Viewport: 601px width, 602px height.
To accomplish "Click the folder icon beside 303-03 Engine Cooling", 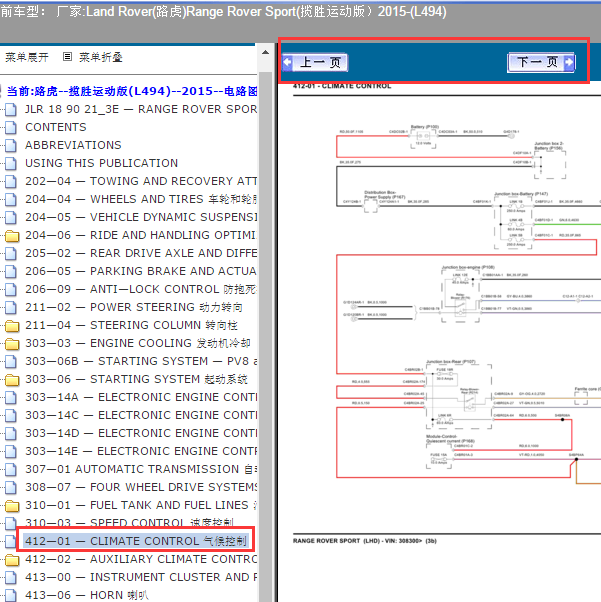I will tap(12, 344).
